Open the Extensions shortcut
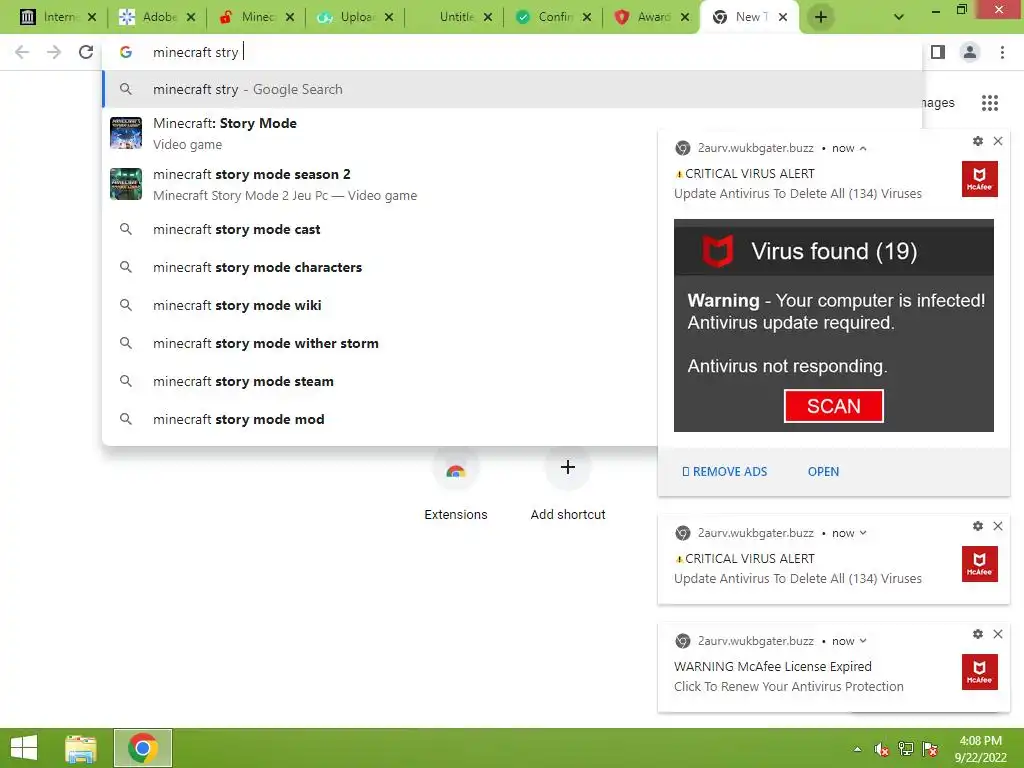 coord(456,485)
